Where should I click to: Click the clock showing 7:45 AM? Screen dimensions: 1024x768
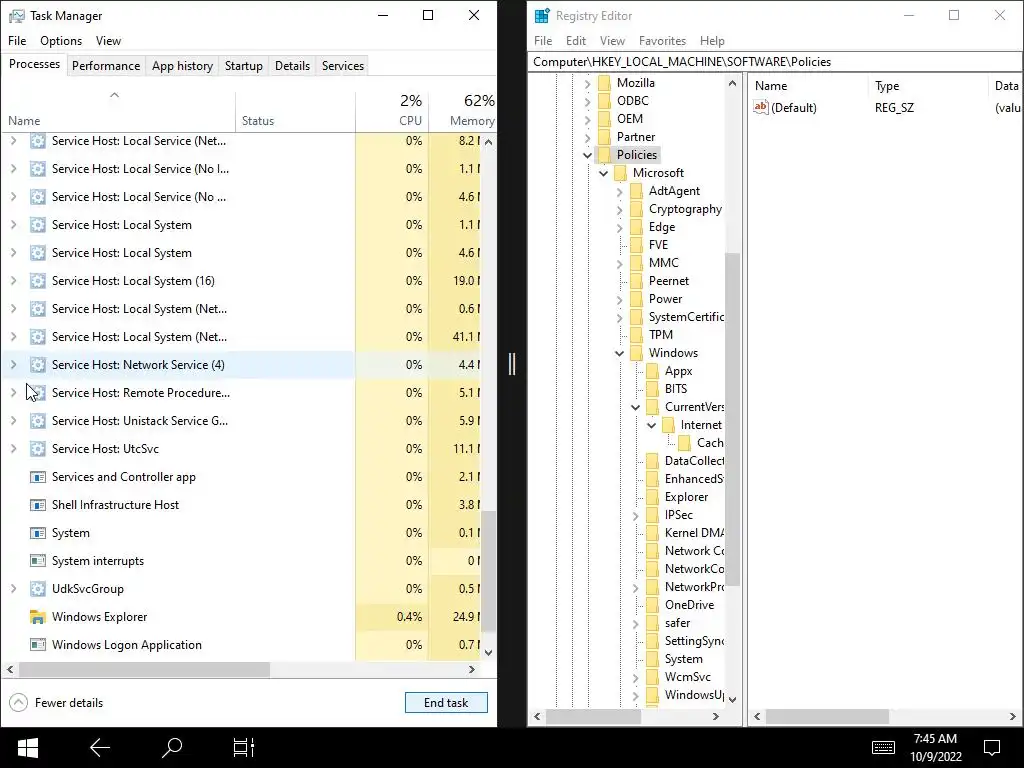tap(935, 739)
